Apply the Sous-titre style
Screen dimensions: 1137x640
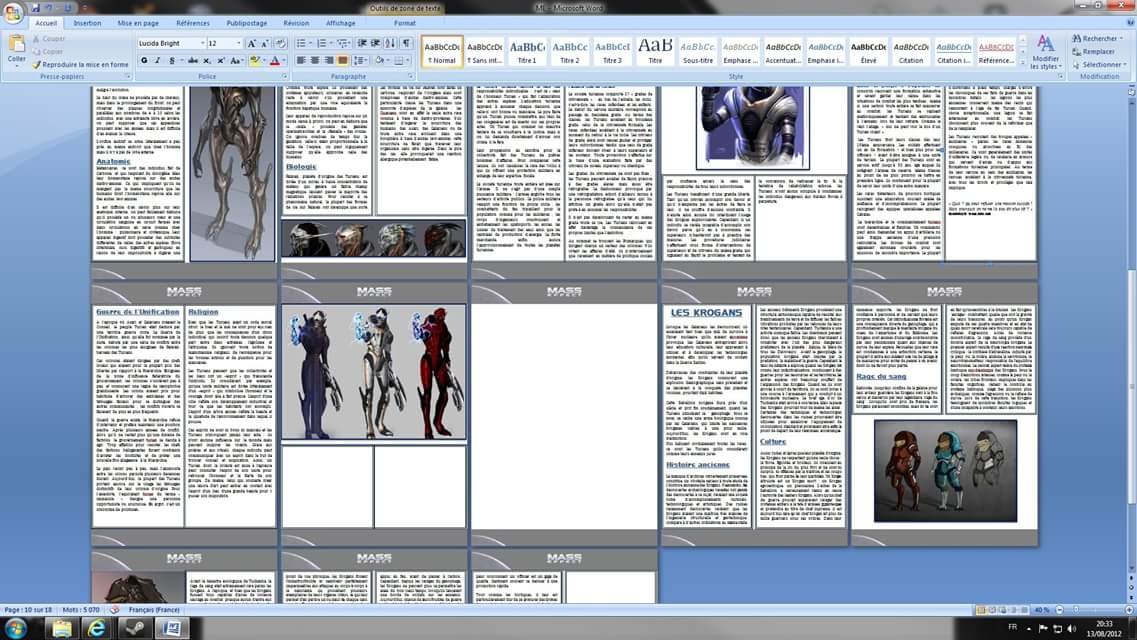pos(698,51)
